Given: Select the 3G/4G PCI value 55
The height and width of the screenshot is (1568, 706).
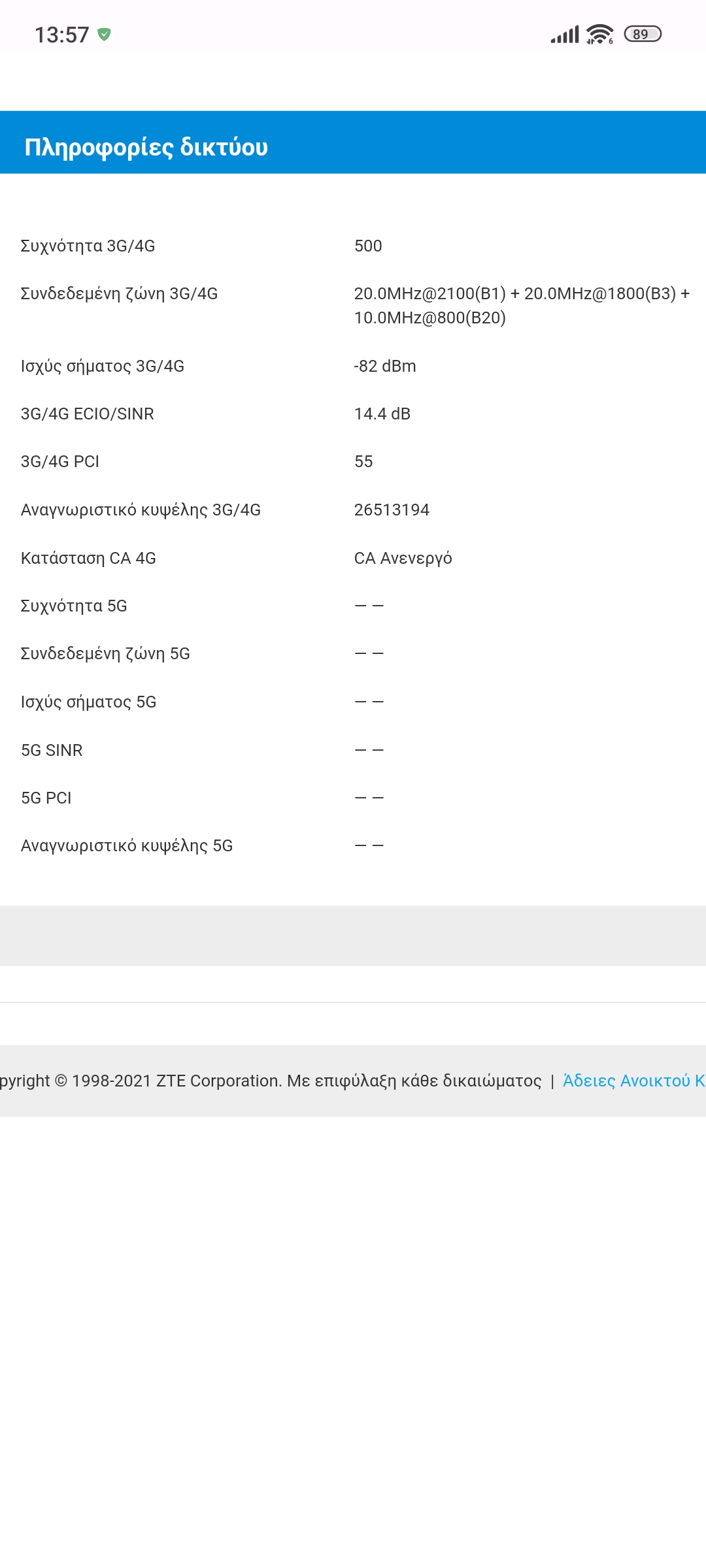Looking at the screenshot, I should point(363,461).
